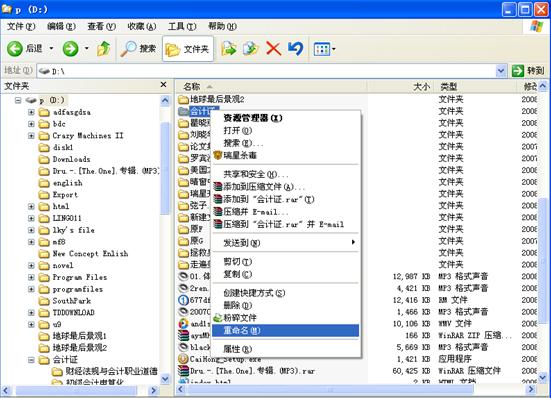Open the Views dropdown button

point(324,49)
